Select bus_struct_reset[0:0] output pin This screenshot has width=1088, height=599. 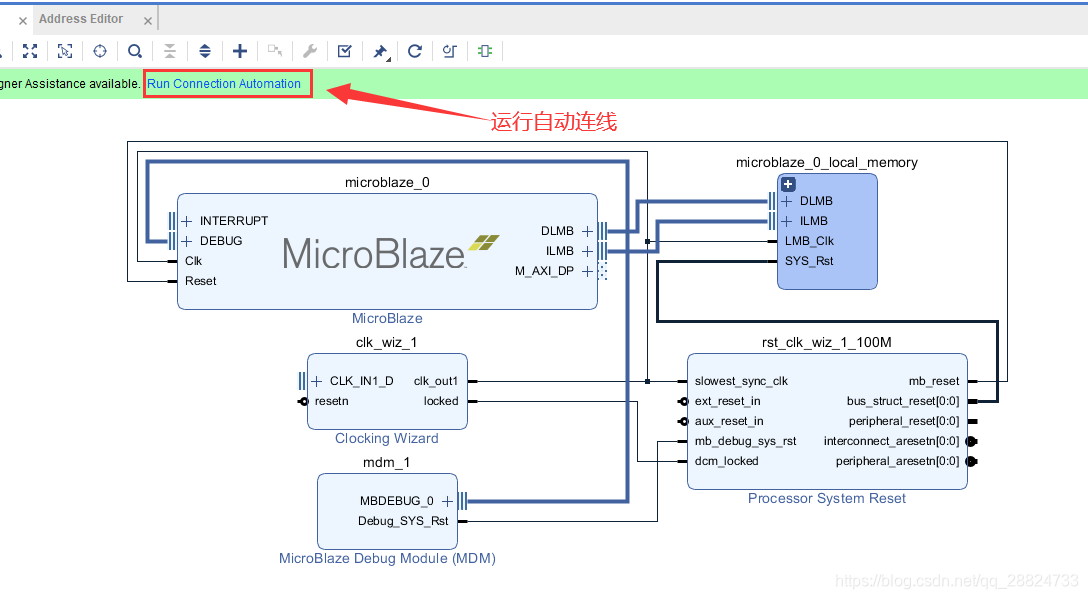tap(903, 401)
